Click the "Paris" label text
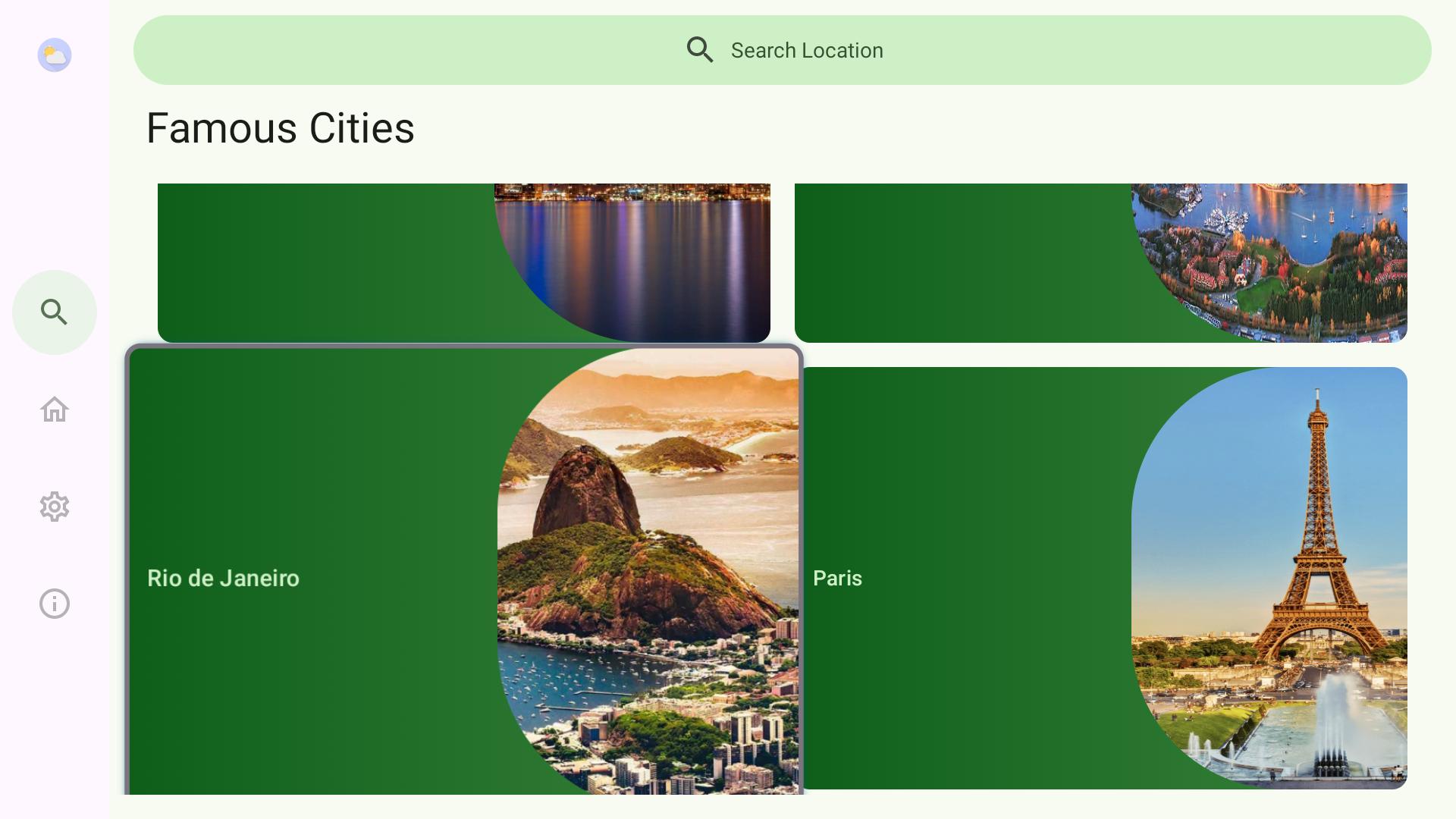The image size is (1456, 819). [837, 578]
